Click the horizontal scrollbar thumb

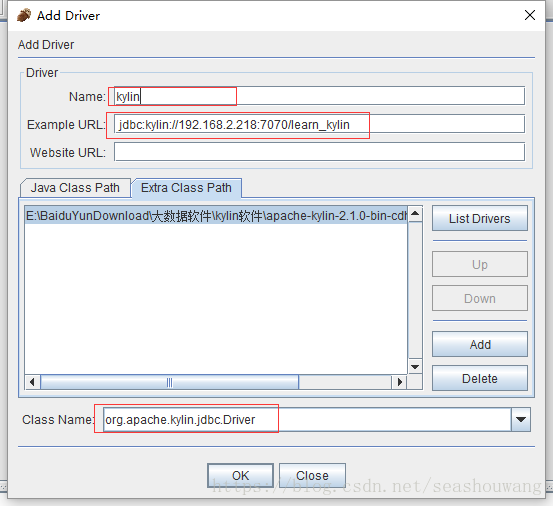click(170, 382)
